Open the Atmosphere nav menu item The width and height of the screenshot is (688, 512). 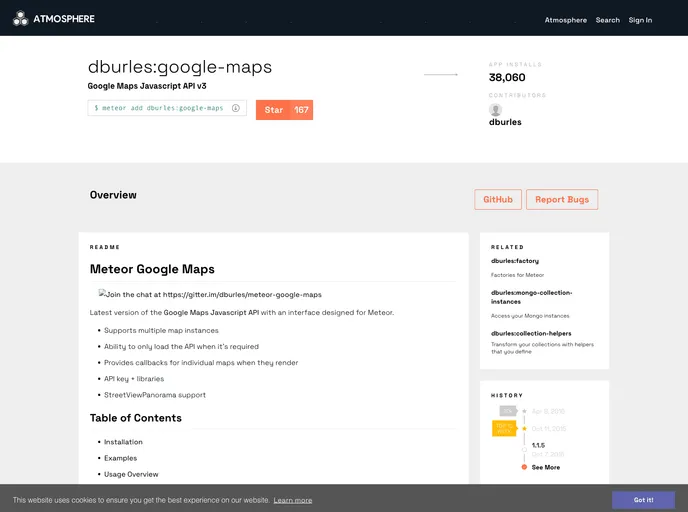pos(565,20)
